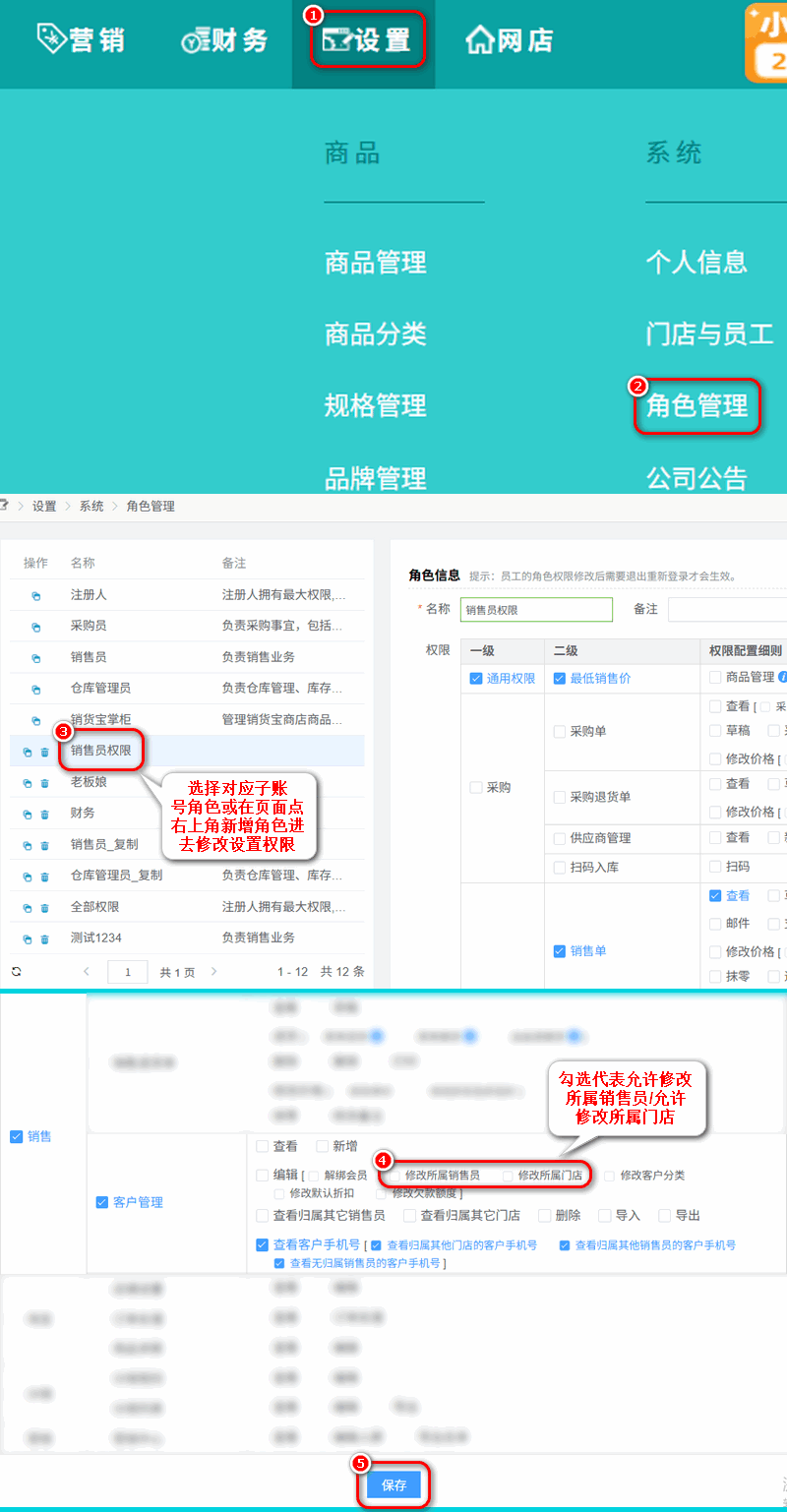Viewport: 787px width, 1512px height.
Task: Open the 财务 top navigation tab
Action: click(224, 40)
